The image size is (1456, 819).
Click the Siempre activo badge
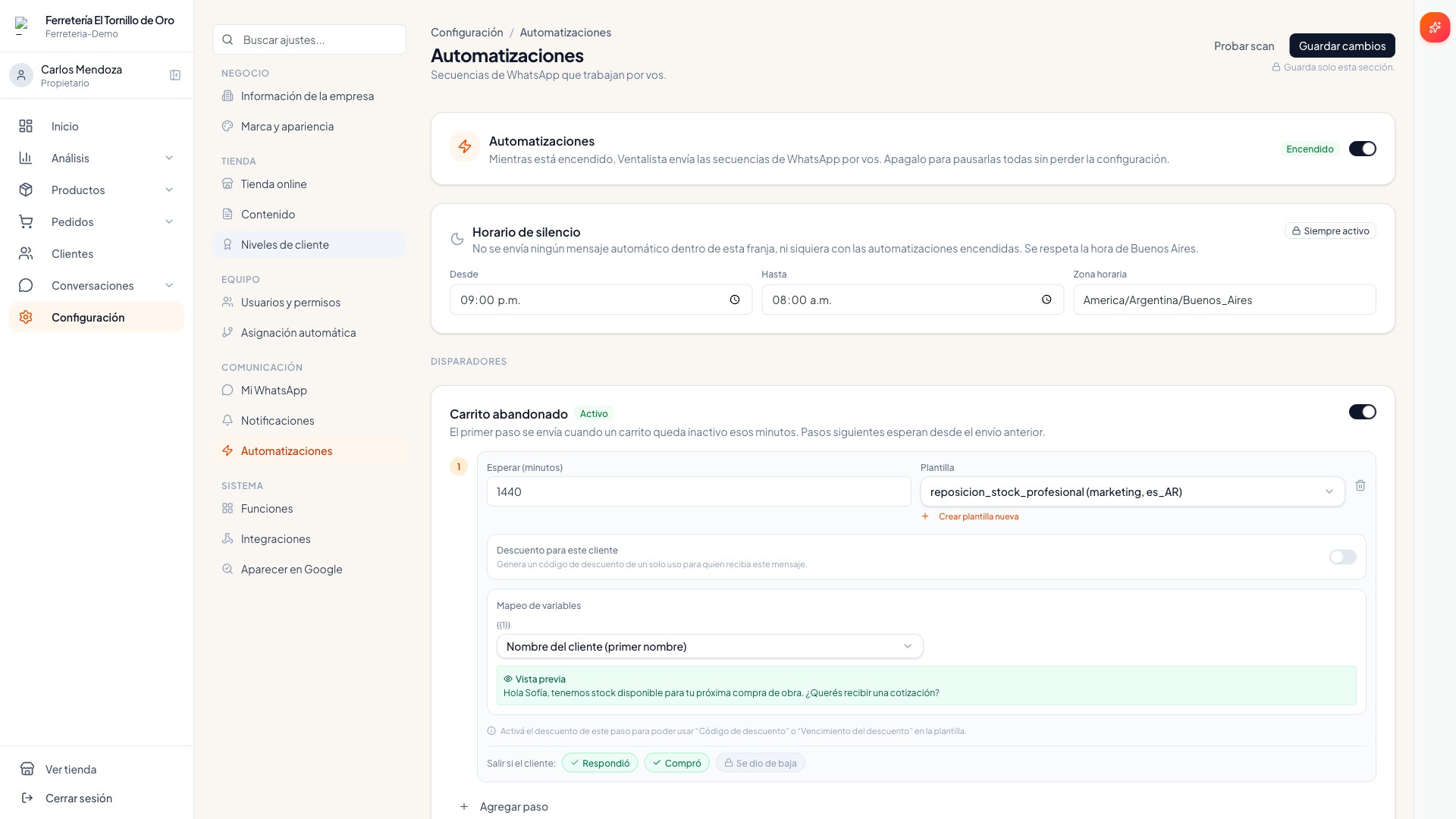point(1330,231)
